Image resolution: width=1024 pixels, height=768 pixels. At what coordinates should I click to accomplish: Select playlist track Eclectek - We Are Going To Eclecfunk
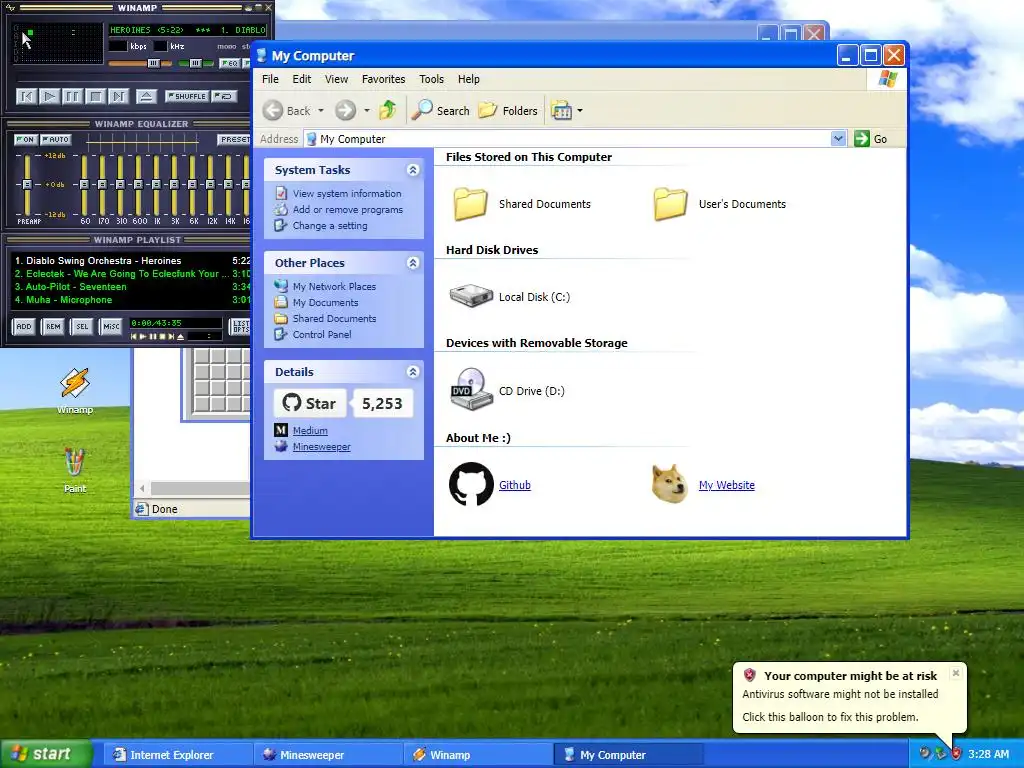coord(133,274)
